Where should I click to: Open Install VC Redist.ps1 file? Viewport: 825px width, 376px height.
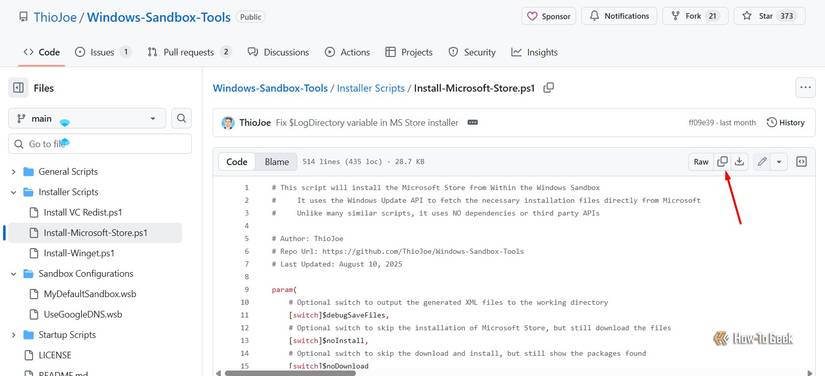(83, 212)
